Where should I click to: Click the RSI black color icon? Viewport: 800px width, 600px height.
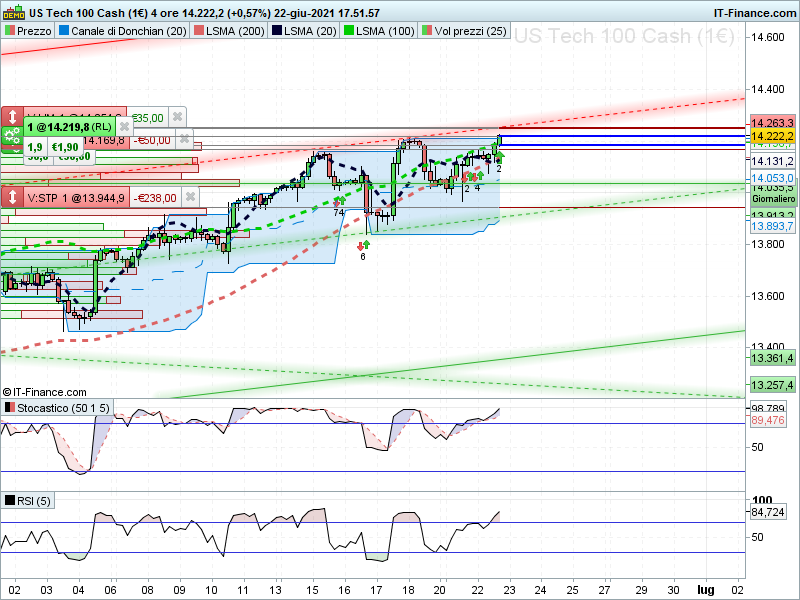coord(10,501)
